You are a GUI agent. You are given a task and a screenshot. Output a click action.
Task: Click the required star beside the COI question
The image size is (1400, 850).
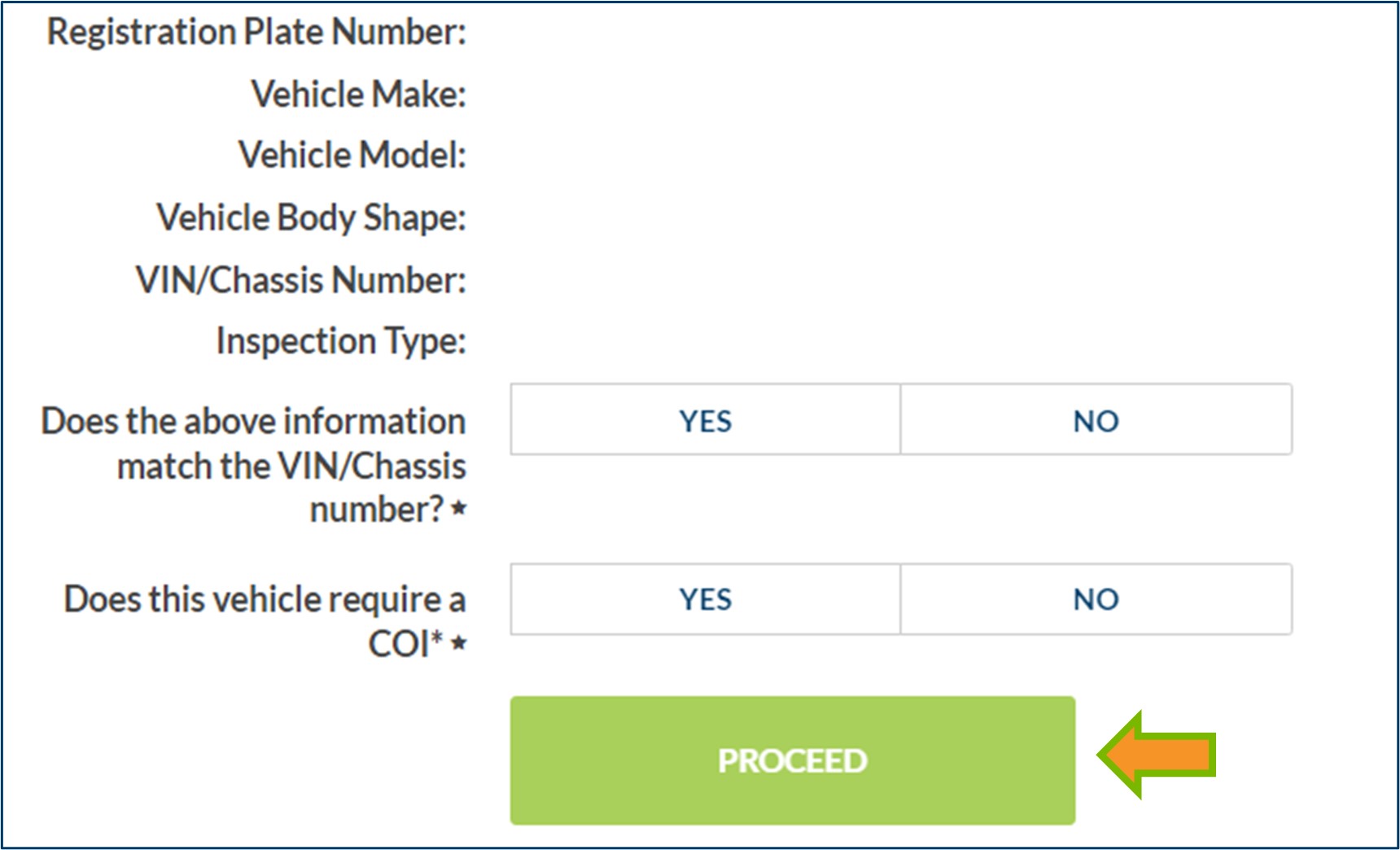pos(459,644)
